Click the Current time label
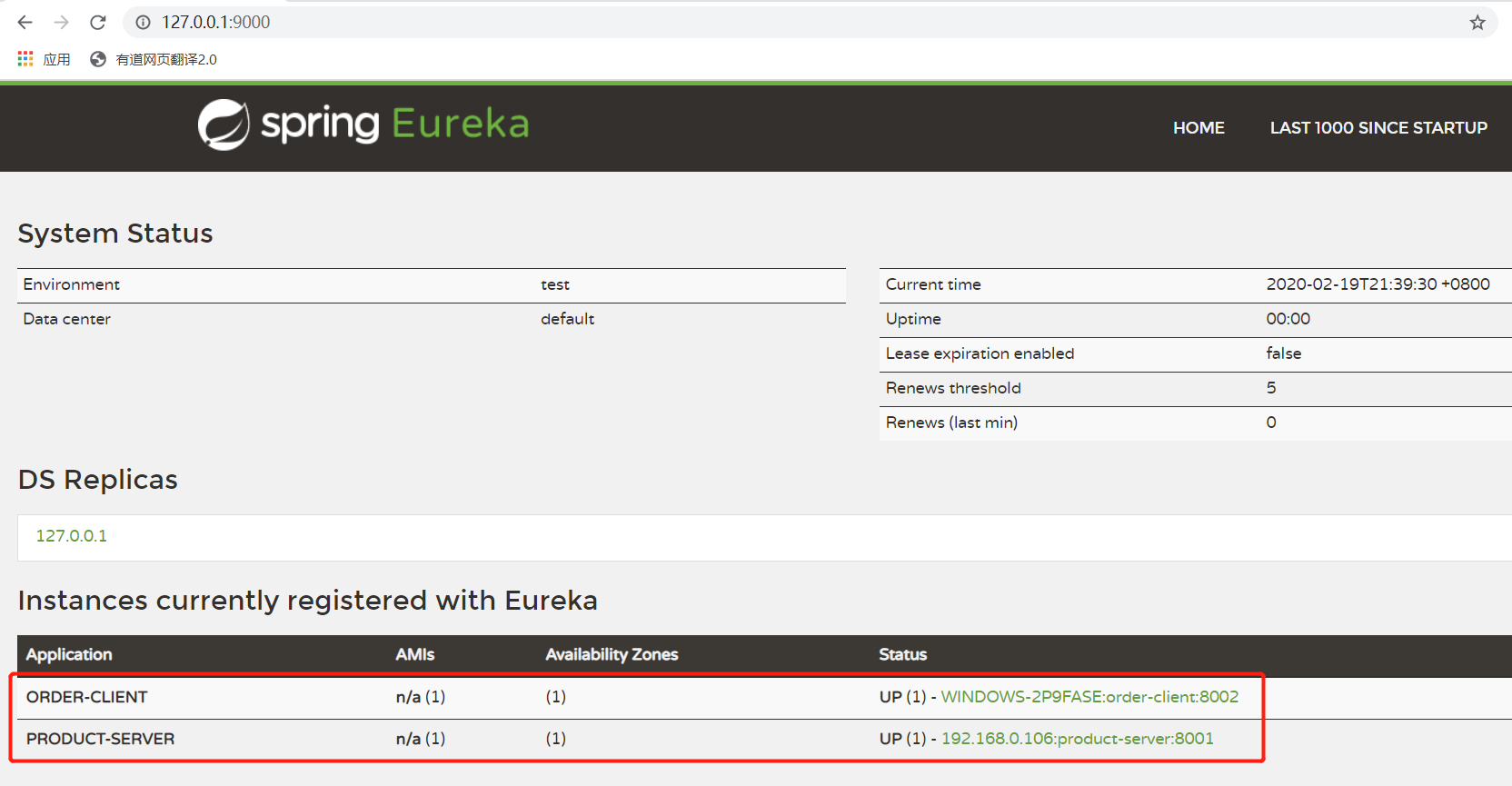This screenshot has height=786, width=1512. (x=933, y=284)
